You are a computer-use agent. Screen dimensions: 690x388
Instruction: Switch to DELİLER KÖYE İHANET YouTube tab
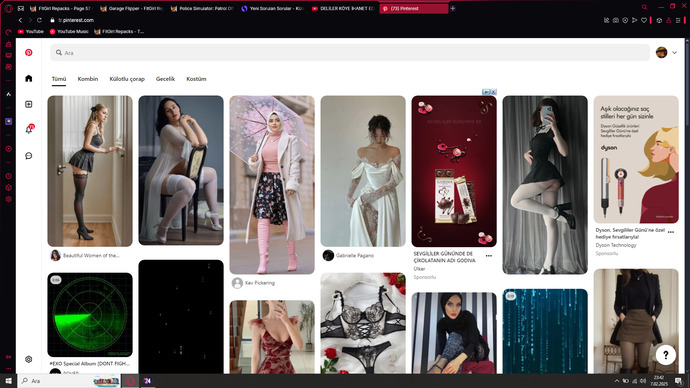coord(343,8)
